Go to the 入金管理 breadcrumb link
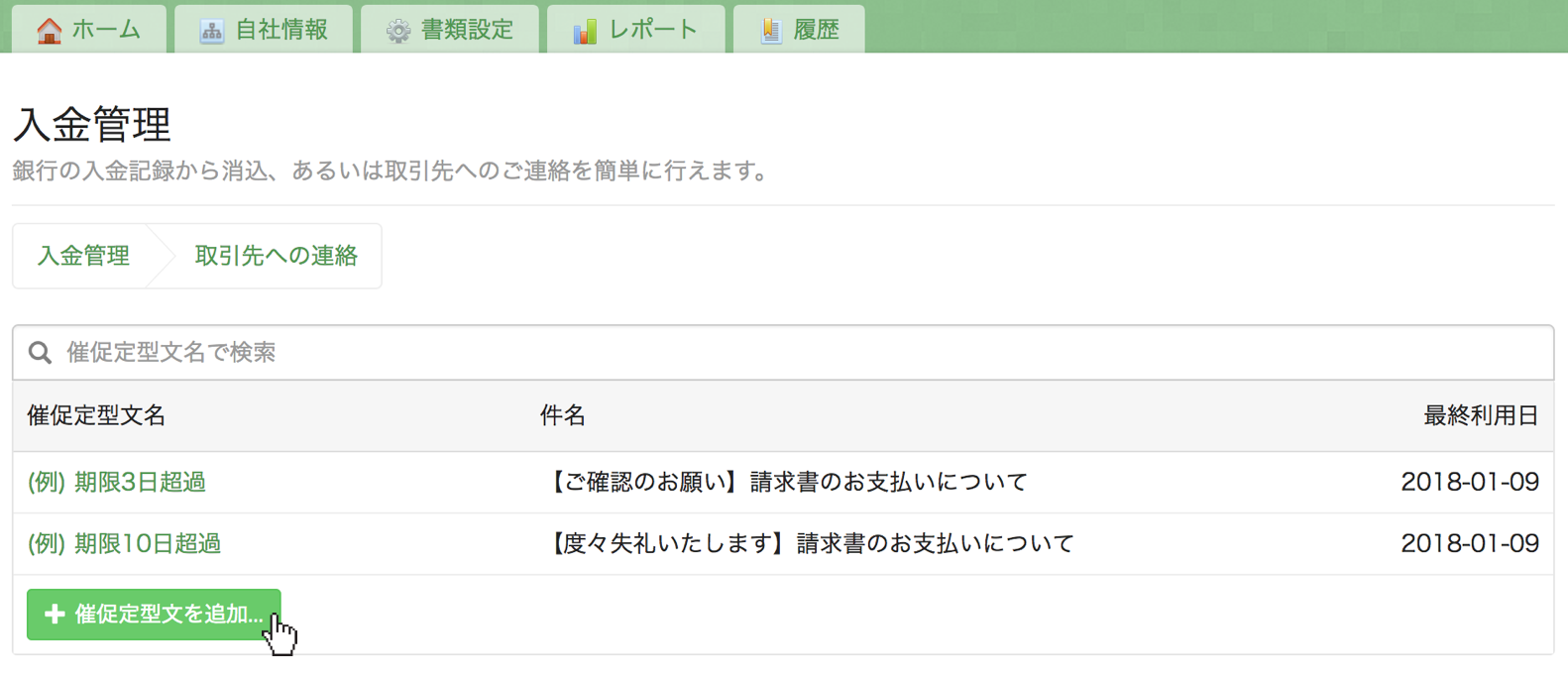 (83, 256)
